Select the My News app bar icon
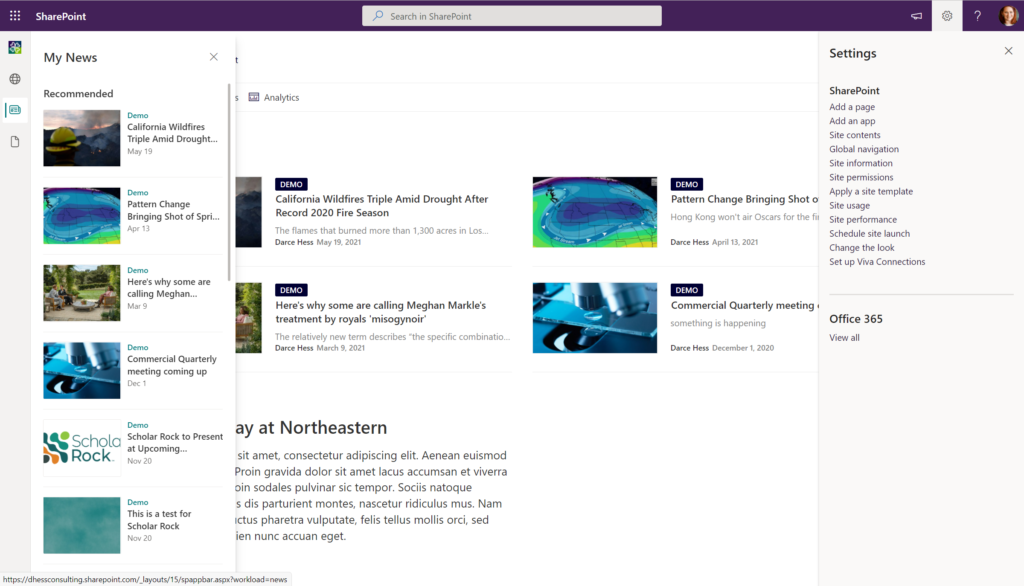The image size is (1024, 586). [x=15, y=110]
